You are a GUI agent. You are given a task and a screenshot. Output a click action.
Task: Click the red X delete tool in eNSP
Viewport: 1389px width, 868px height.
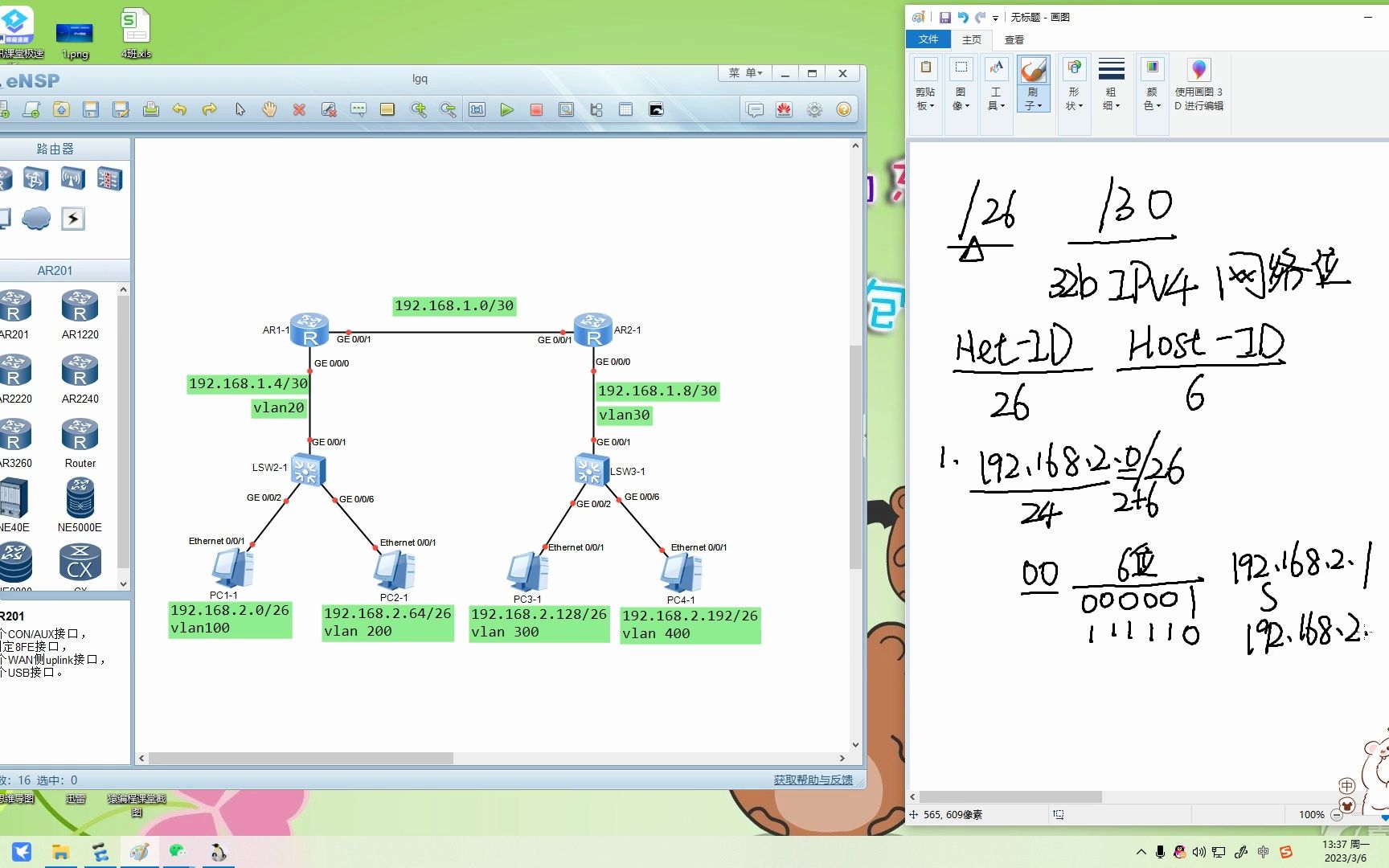tap(299, 109)
